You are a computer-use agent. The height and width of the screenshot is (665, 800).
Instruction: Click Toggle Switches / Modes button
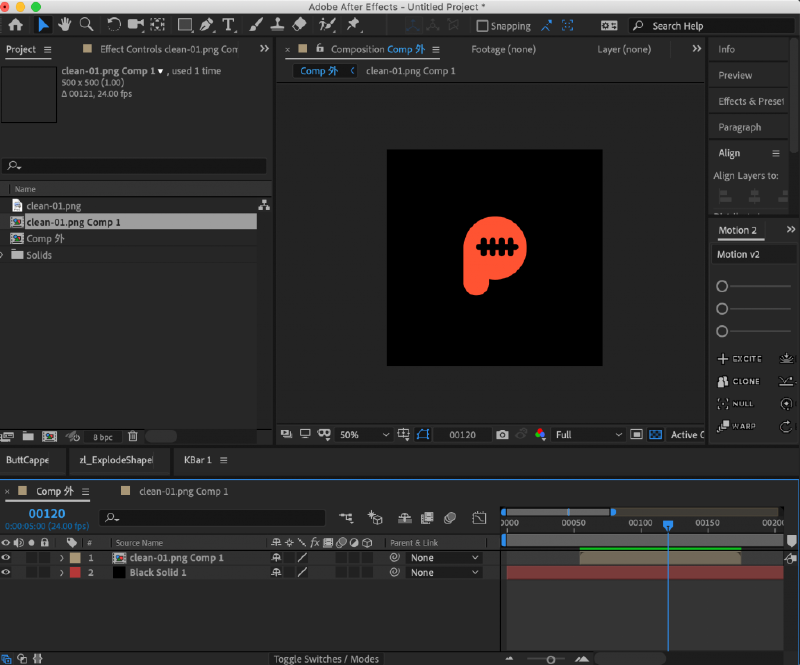coord(327,659)
